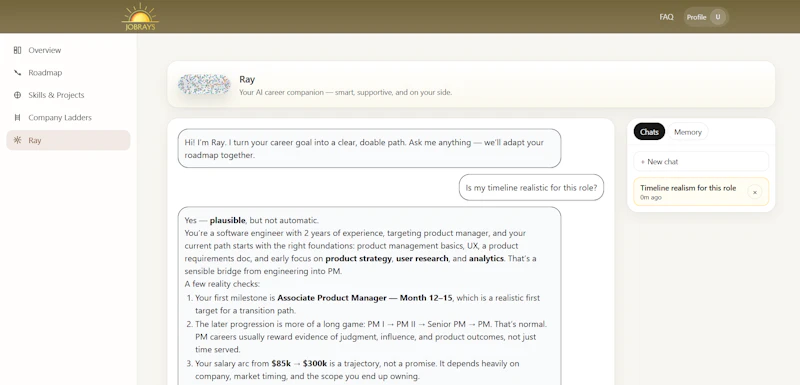Screen dimensions: 800x385
Task: Click the '$85k → $300k' salary text
Action: coord(299,364)
